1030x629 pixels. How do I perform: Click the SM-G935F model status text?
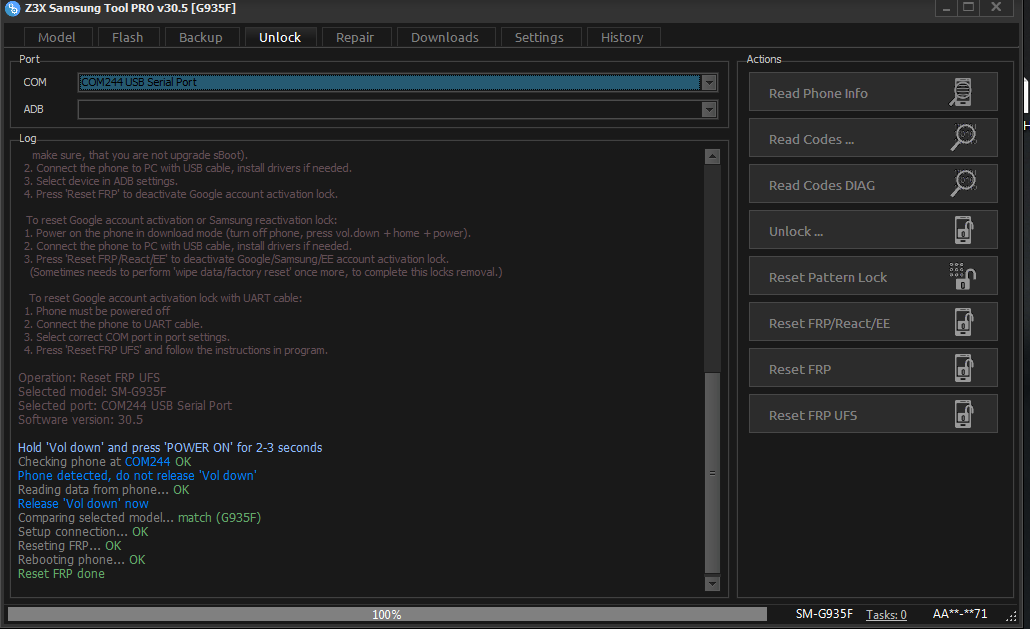click(x=824, y=614)
